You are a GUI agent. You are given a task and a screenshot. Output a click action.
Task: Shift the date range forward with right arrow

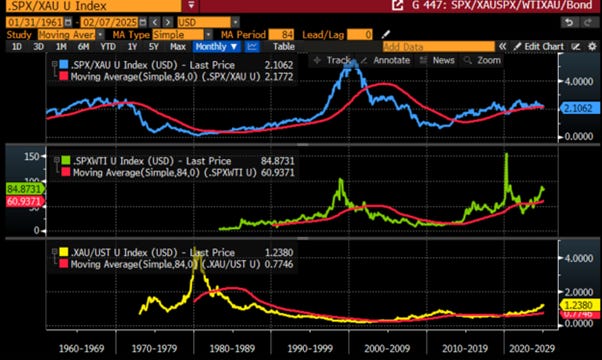coord(168,22)
